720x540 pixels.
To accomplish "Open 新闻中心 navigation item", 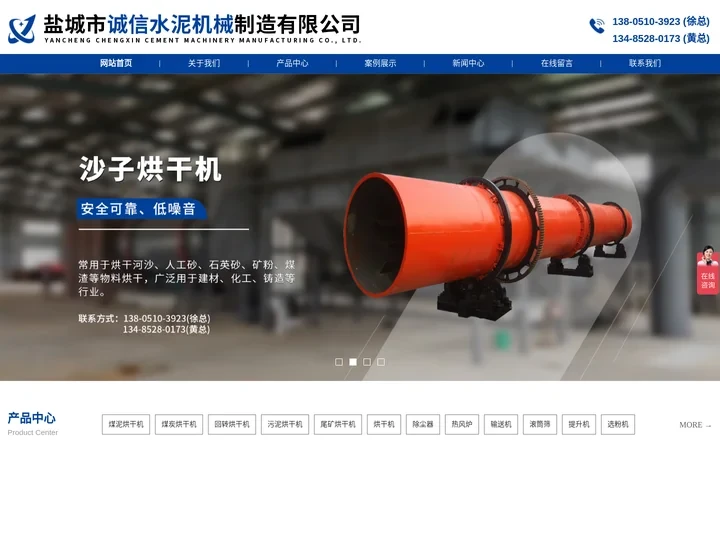I will [x=468, y=63].
